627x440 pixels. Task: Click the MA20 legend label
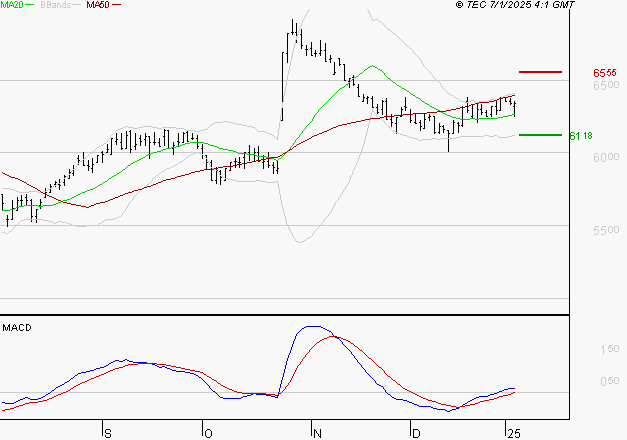tap(12, 5)
